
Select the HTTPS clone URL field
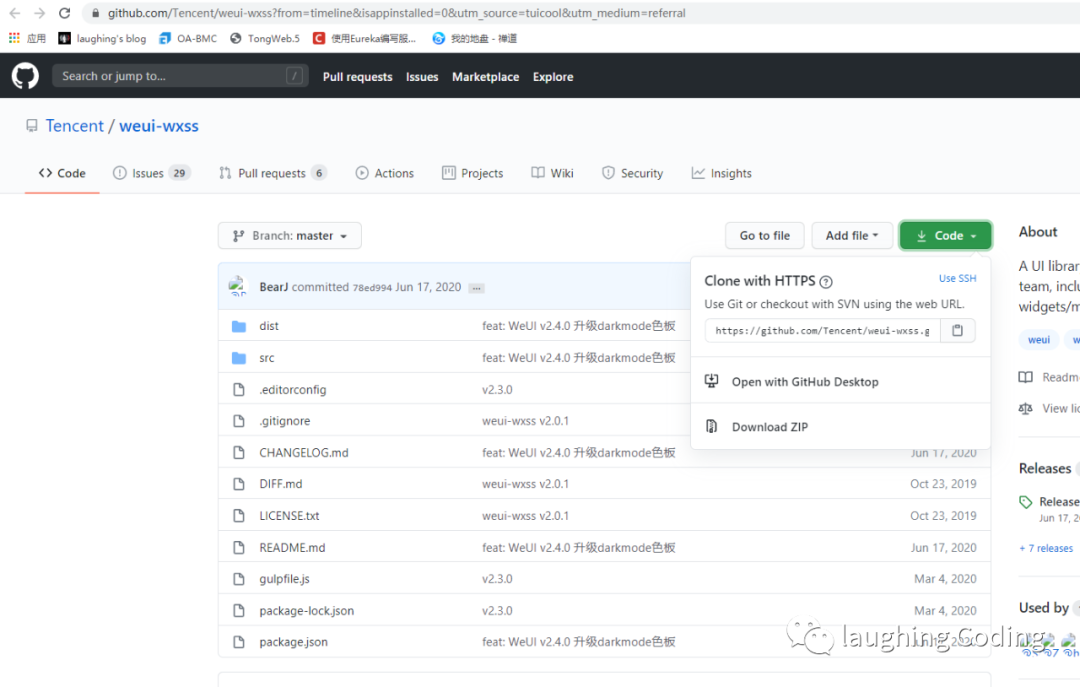click(x=822, y=331)
